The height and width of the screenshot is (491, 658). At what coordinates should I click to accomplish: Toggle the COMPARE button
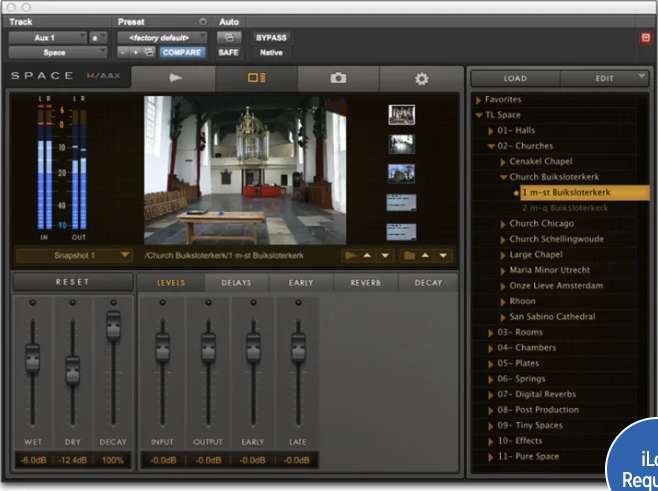[181, 52]
